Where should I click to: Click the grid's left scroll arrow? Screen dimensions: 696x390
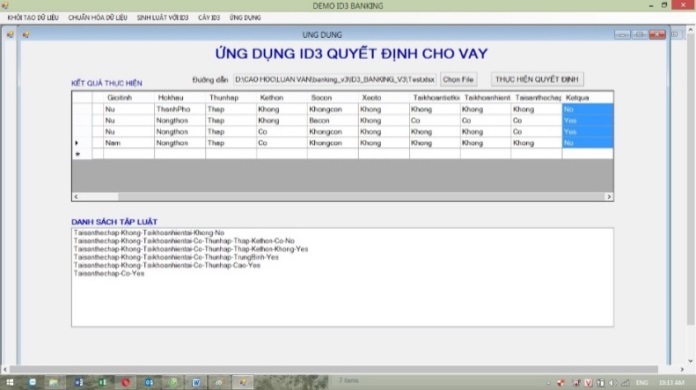tap(76, 197)
